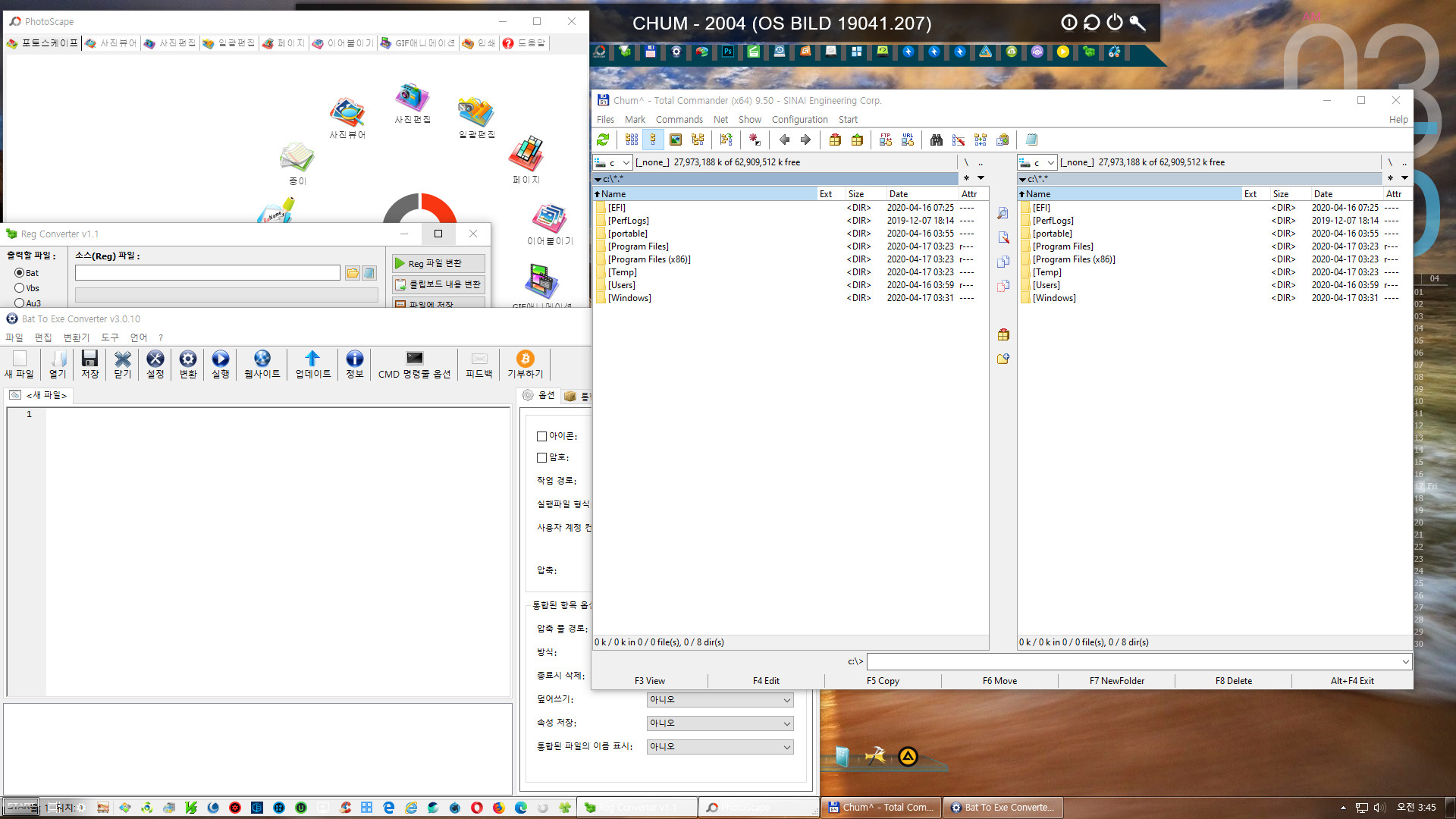Select the [Program Files] folder in left panel
This screenshot has height=819, width=1456.
pos(638,246)
